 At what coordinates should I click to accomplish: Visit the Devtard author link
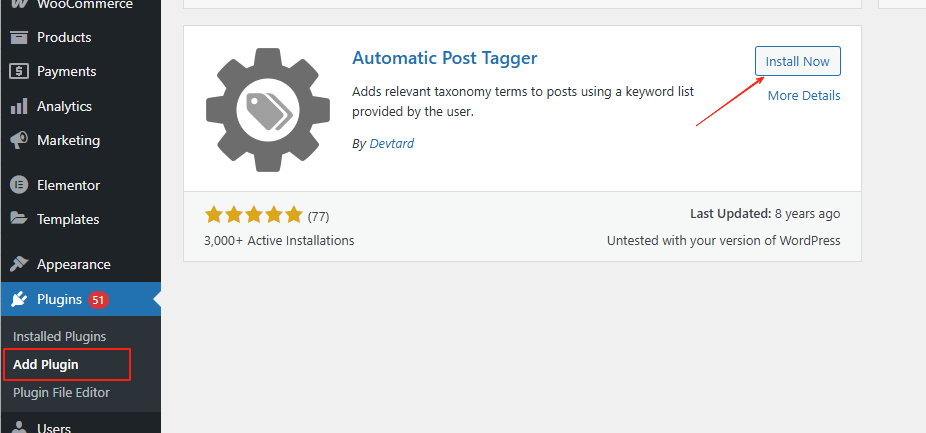pyautogui.click(x=391, y=144)
